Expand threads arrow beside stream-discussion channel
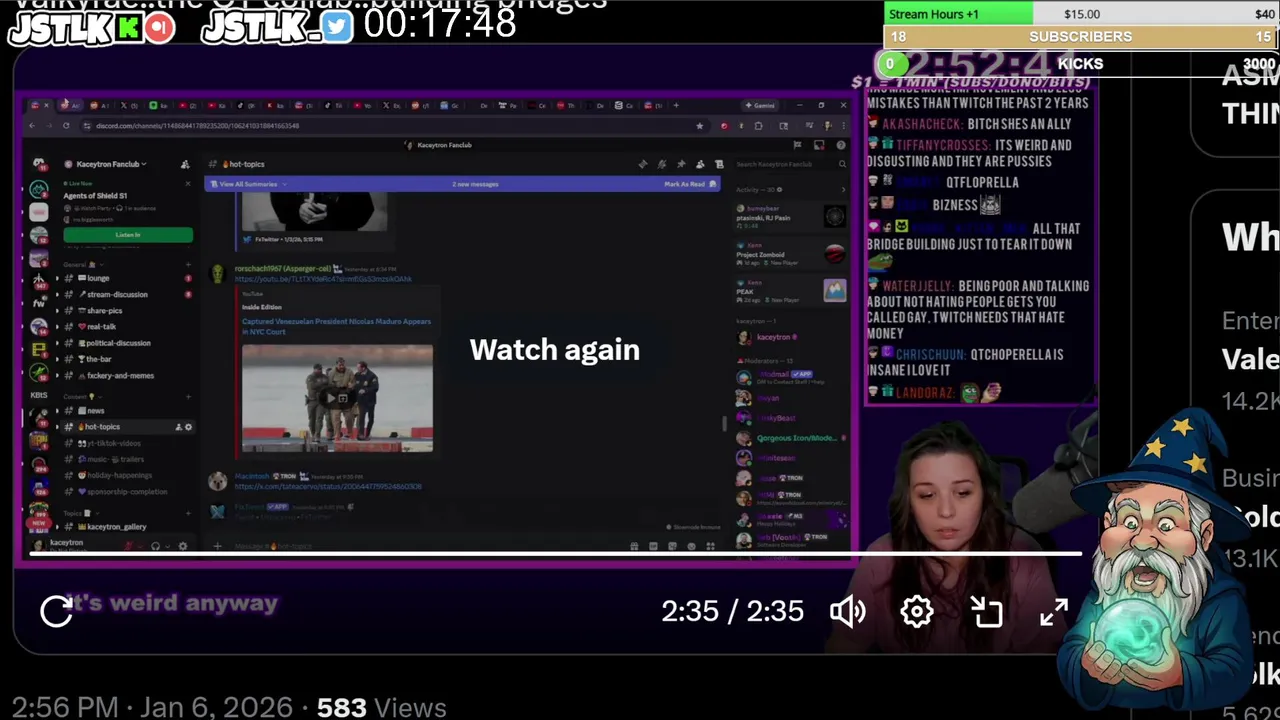The height and width of the screenshot is (720, 1280). pos(58,294)
